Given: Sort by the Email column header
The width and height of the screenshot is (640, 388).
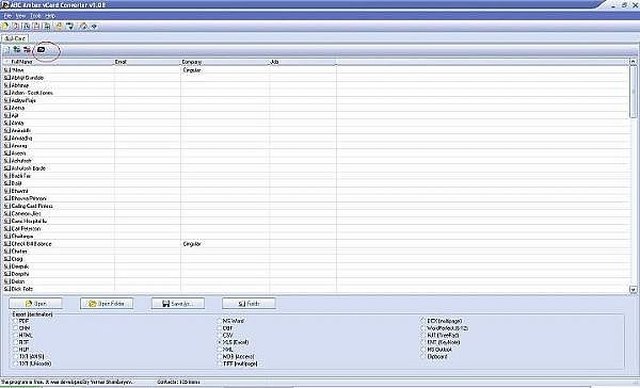Looking at the screenshot, I should [x=147, y=62].
